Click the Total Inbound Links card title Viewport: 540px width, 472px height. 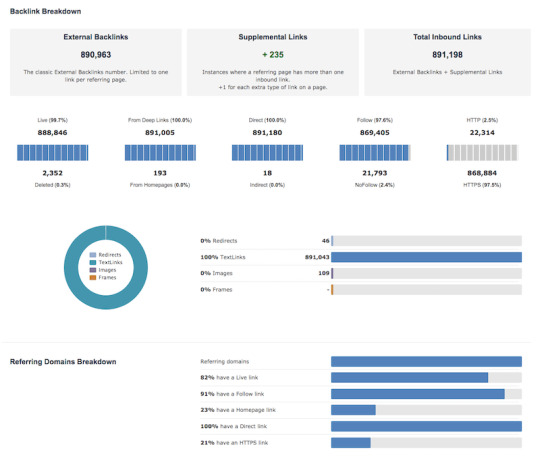(x=447, y=37)
